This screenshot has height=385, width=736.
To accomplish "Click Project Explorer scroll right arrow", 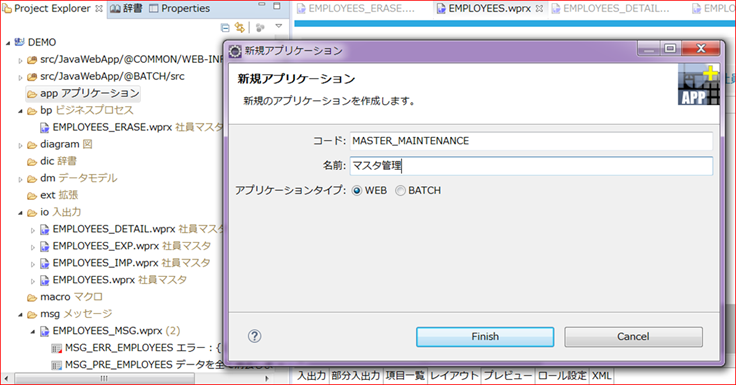I will tap(267, 378).
